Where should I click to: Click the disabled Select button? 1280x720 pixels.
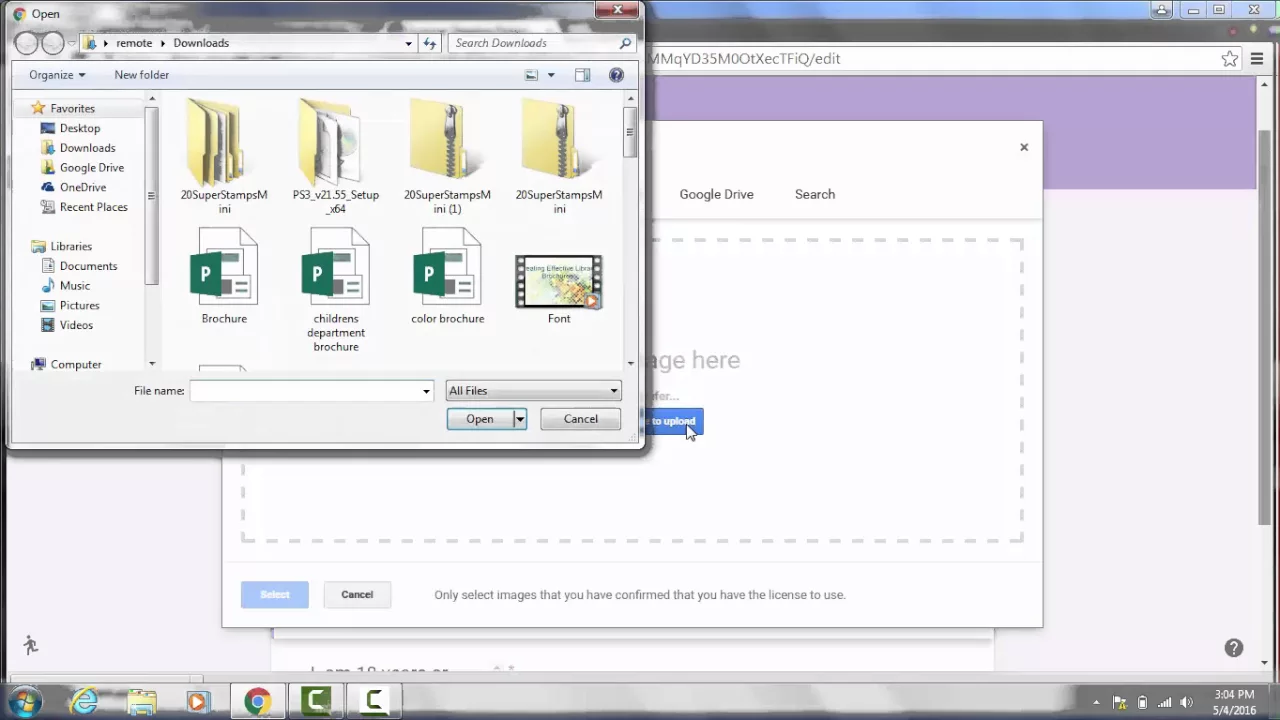pos(275,594)
